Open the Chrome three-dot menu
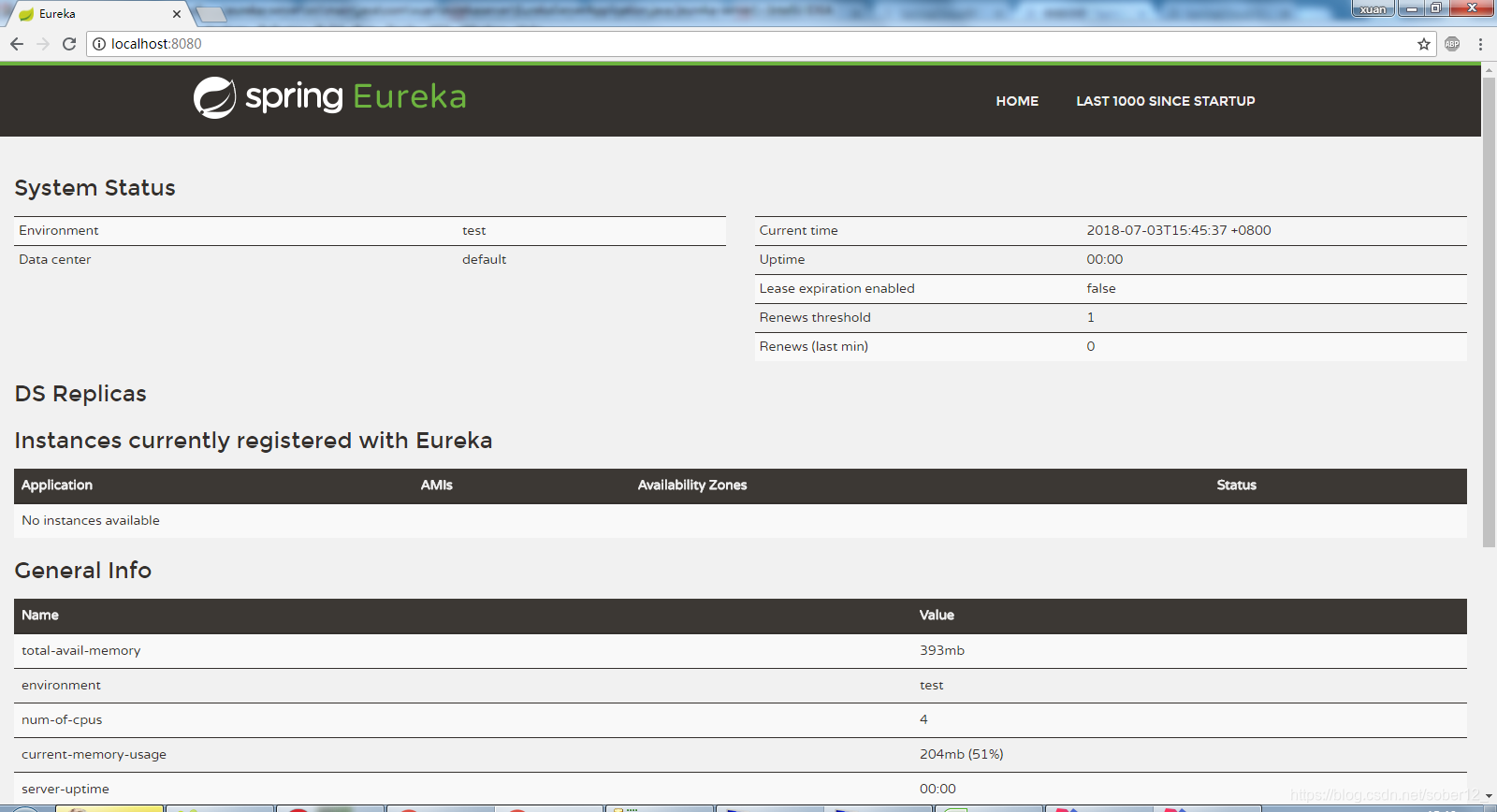Viewport: 1497px width, 812px height. click(x=1480, y=44)
